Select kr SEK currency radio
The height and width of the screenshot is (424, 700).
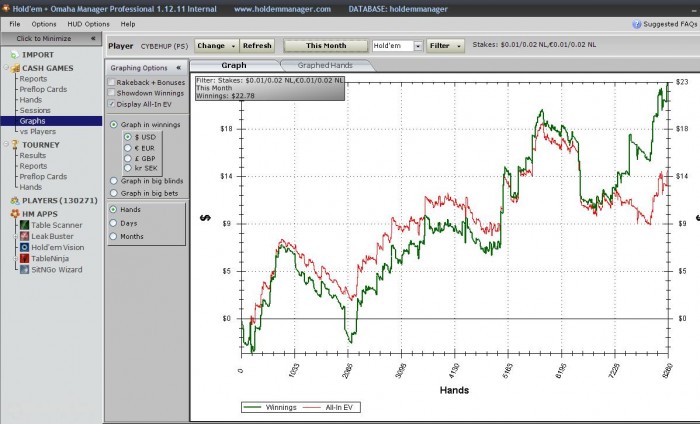click(128, 168)
